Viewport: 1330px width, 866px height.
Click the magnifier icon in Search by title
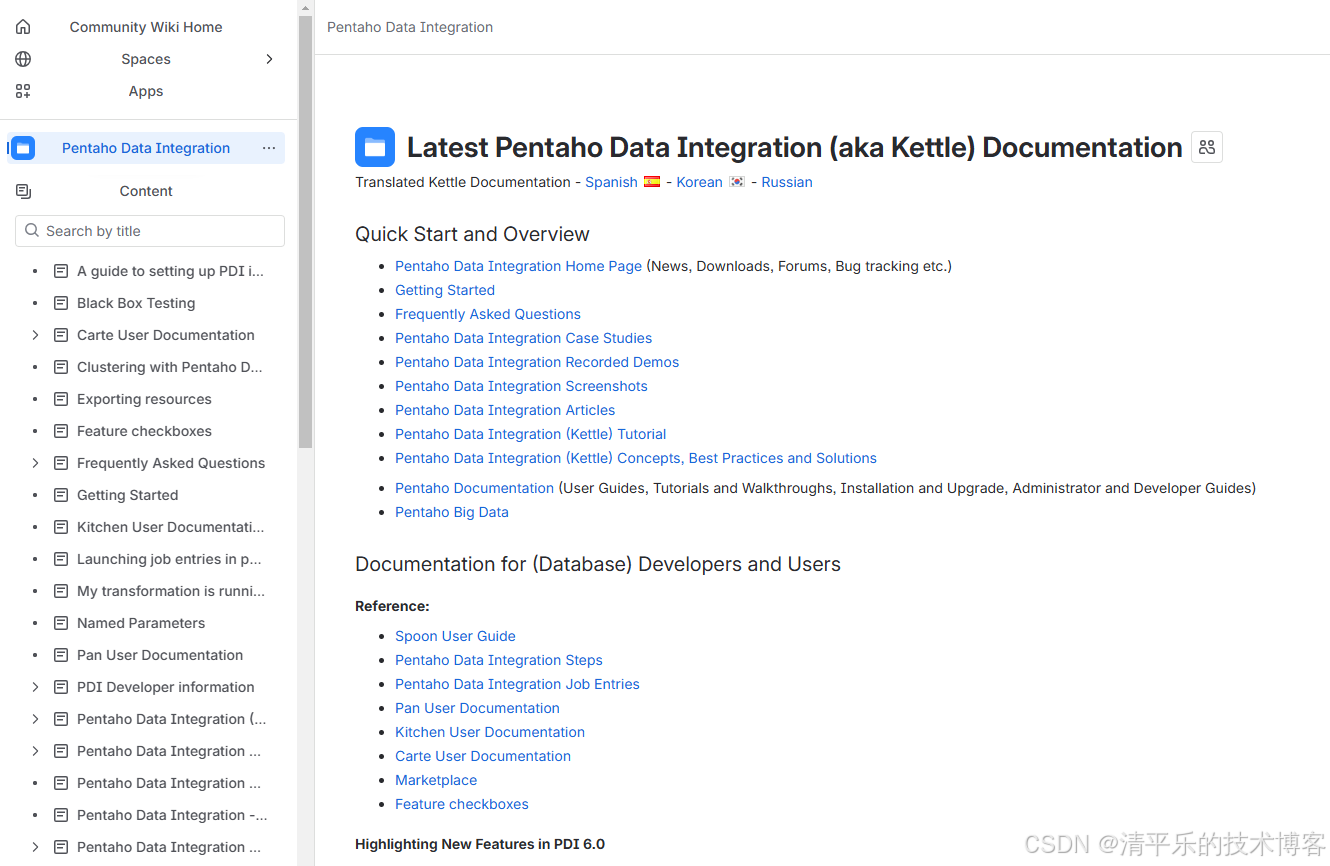(x=32, y=231)
